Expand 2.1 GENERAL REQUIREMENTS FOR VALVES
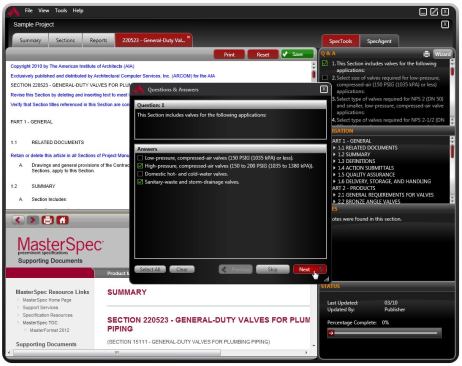Image resolution: width=462 pixels, height=366 pixels. point(334,195)
